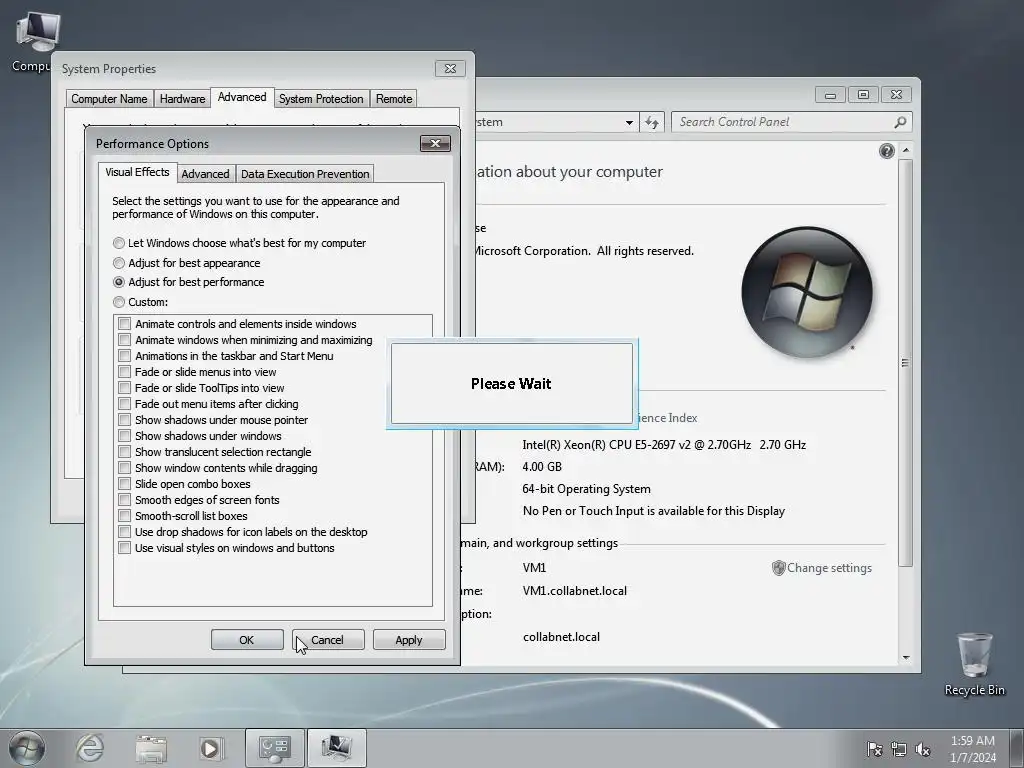Click the muted volume tray icon

923,749
